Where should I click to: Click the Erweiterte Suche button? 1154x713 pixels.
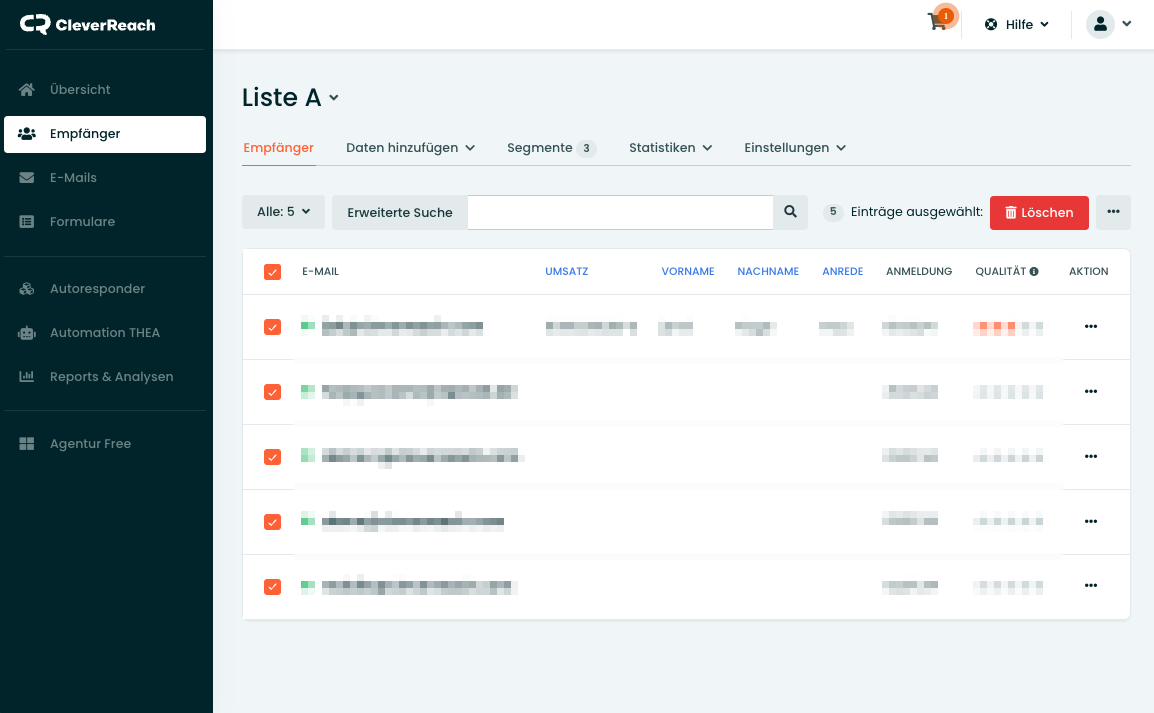point(399,212)
